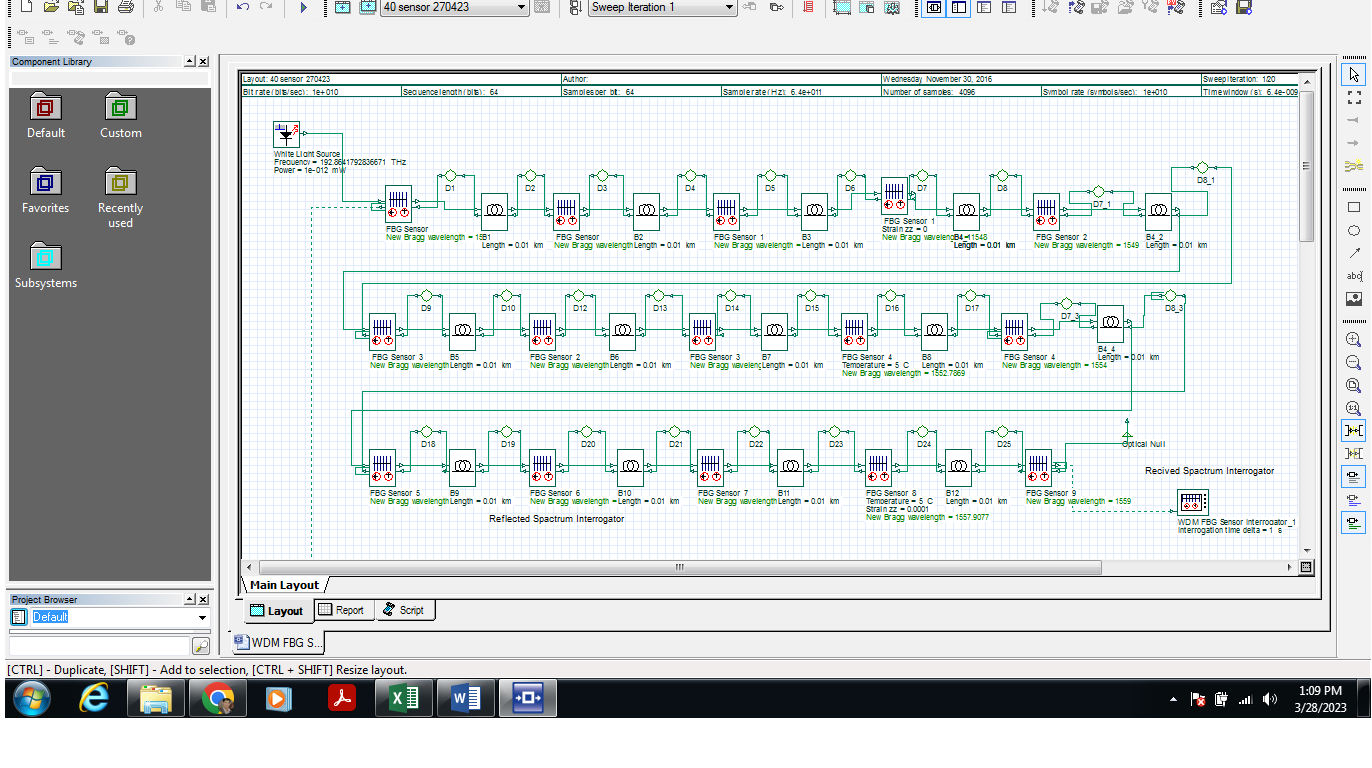Open the 40 sensor 270423 layout dropdown
Screen dimensions: 1372x768
click(521, 7)
